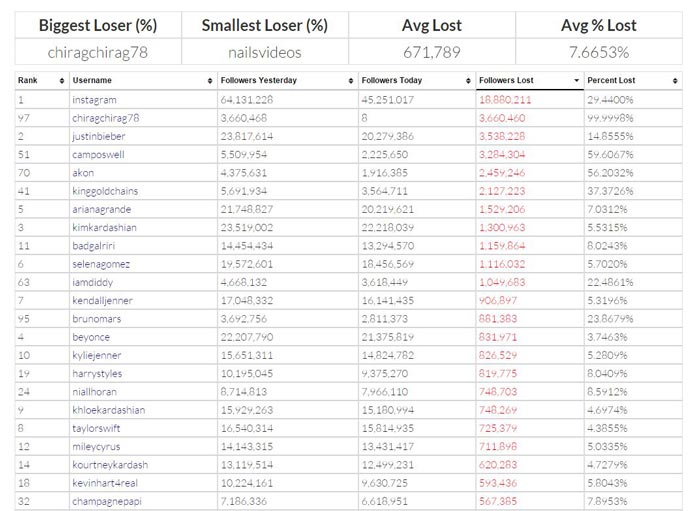Click taylorswift's 16,540,314 followers yesterday
Image resolution: width=700 pixels, height=511 pixels.
pyautogui.click(x=246, y=428)
